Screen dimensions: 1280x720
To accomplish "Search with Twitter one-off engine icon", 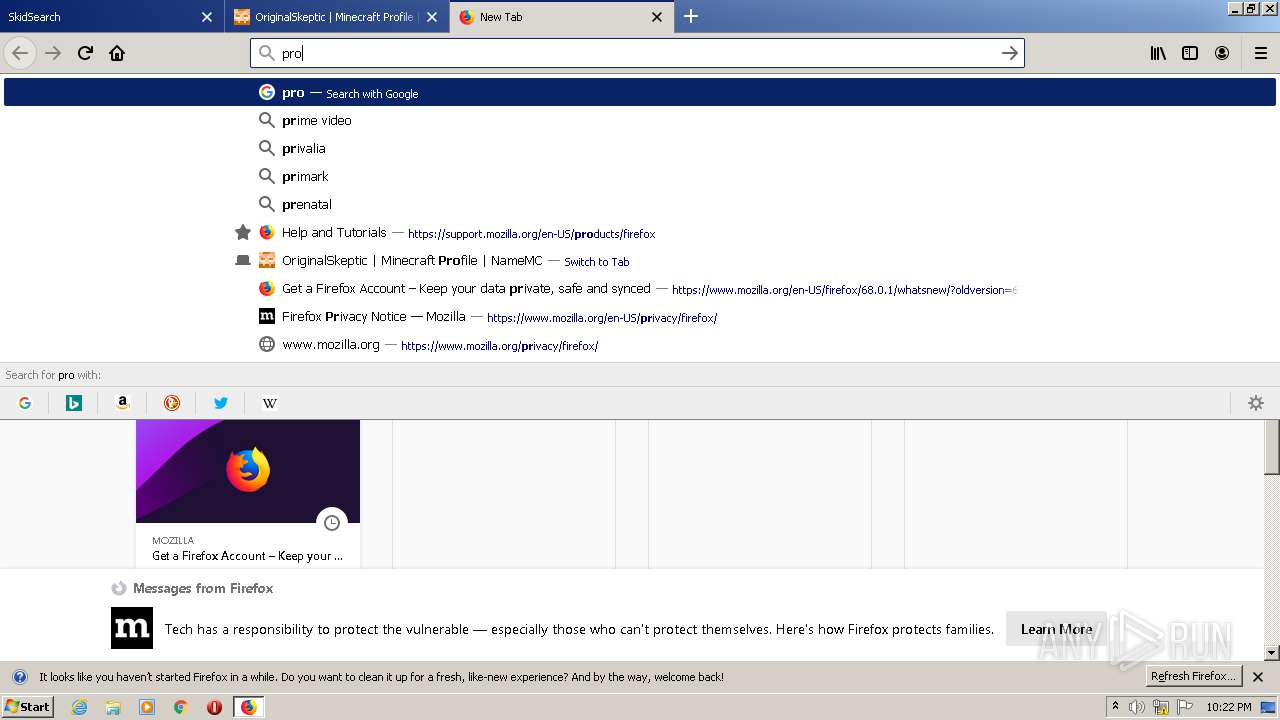I will 221,403.
